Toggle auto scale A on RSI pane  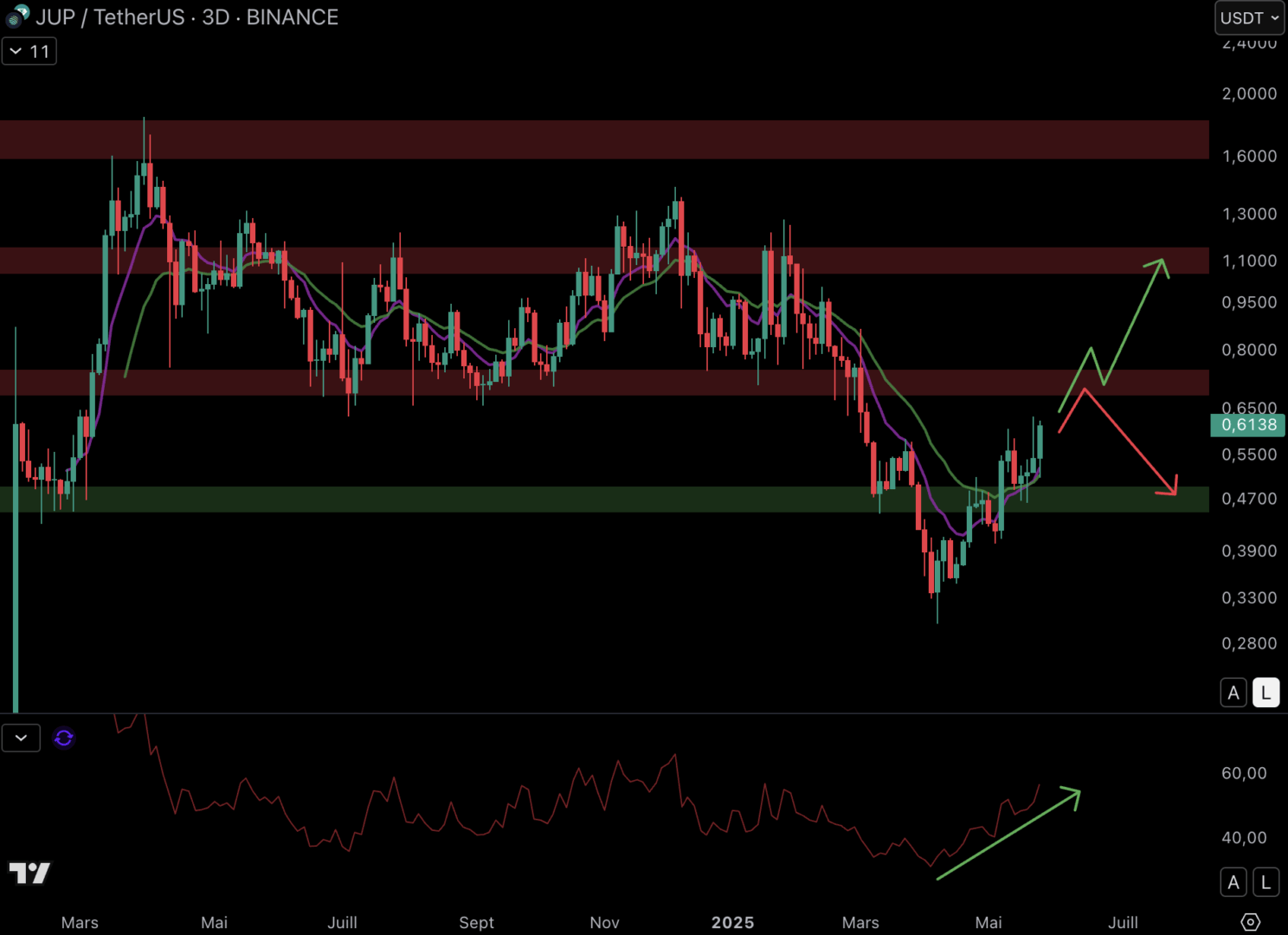(x=1233, y=882)
